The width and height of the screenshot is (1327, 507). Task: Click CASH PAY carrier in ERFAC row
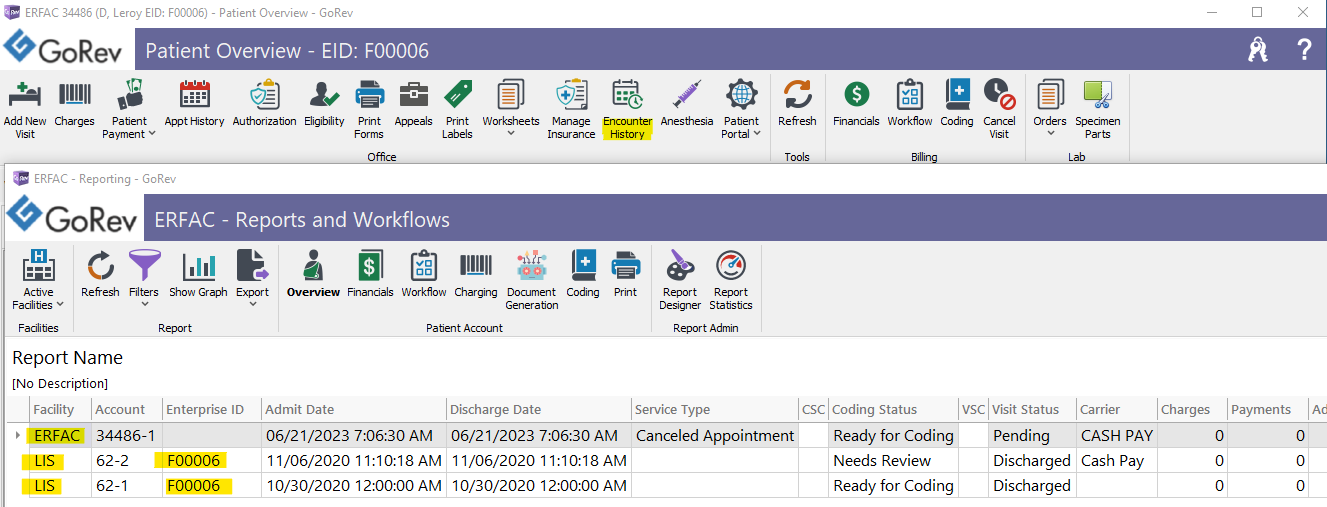(1116, 435)
